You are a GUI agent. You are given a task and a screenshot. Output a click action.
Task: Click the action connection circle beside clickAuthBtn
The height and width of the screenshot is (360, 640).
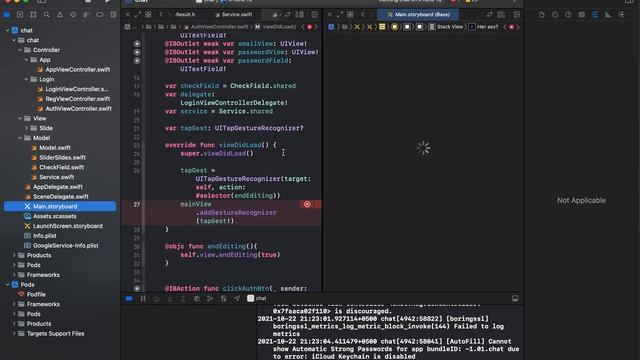tap(137, 289)
